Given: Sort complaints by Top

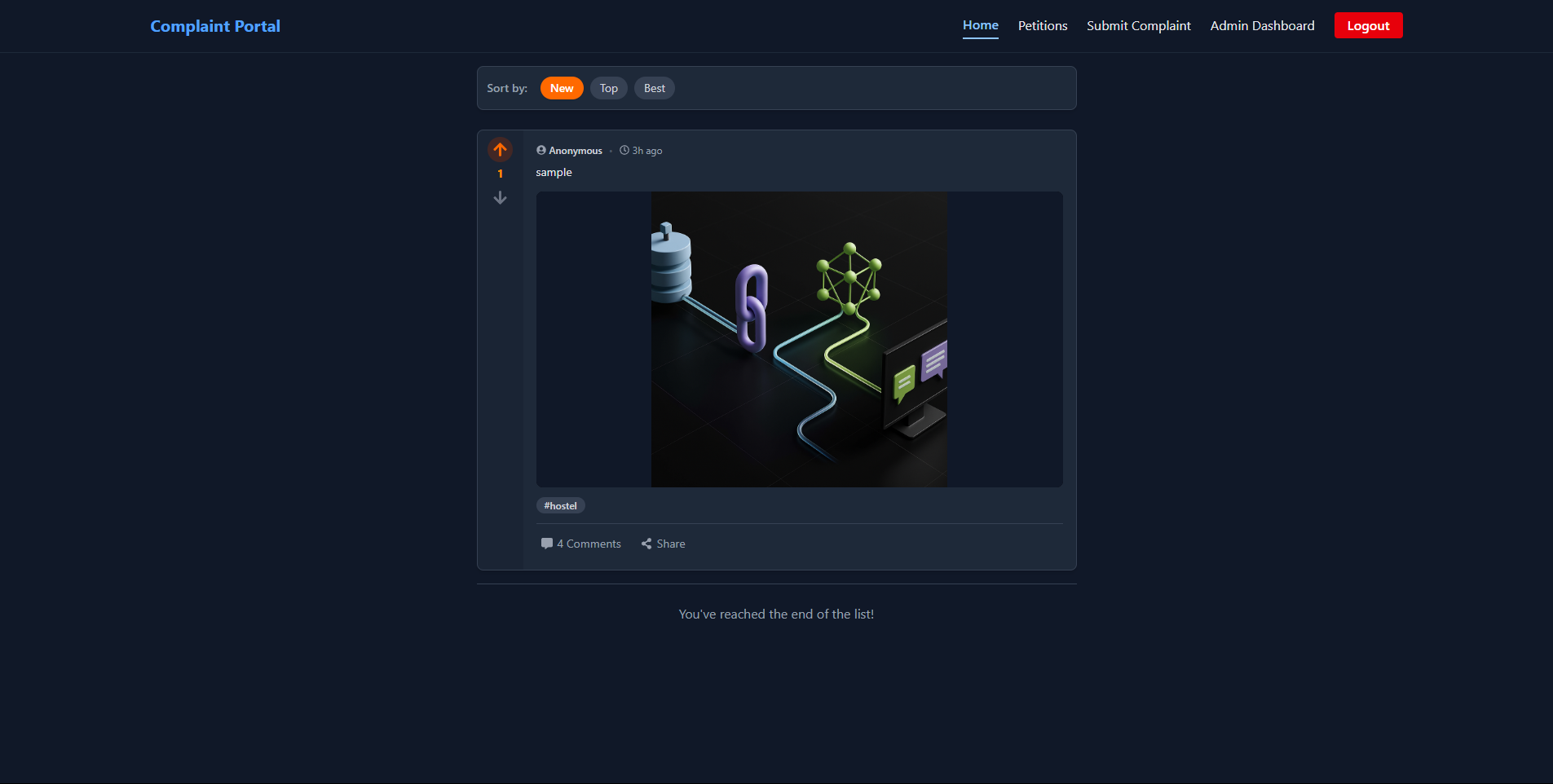Looking at the screenshot, I should [x=609, y=88].
